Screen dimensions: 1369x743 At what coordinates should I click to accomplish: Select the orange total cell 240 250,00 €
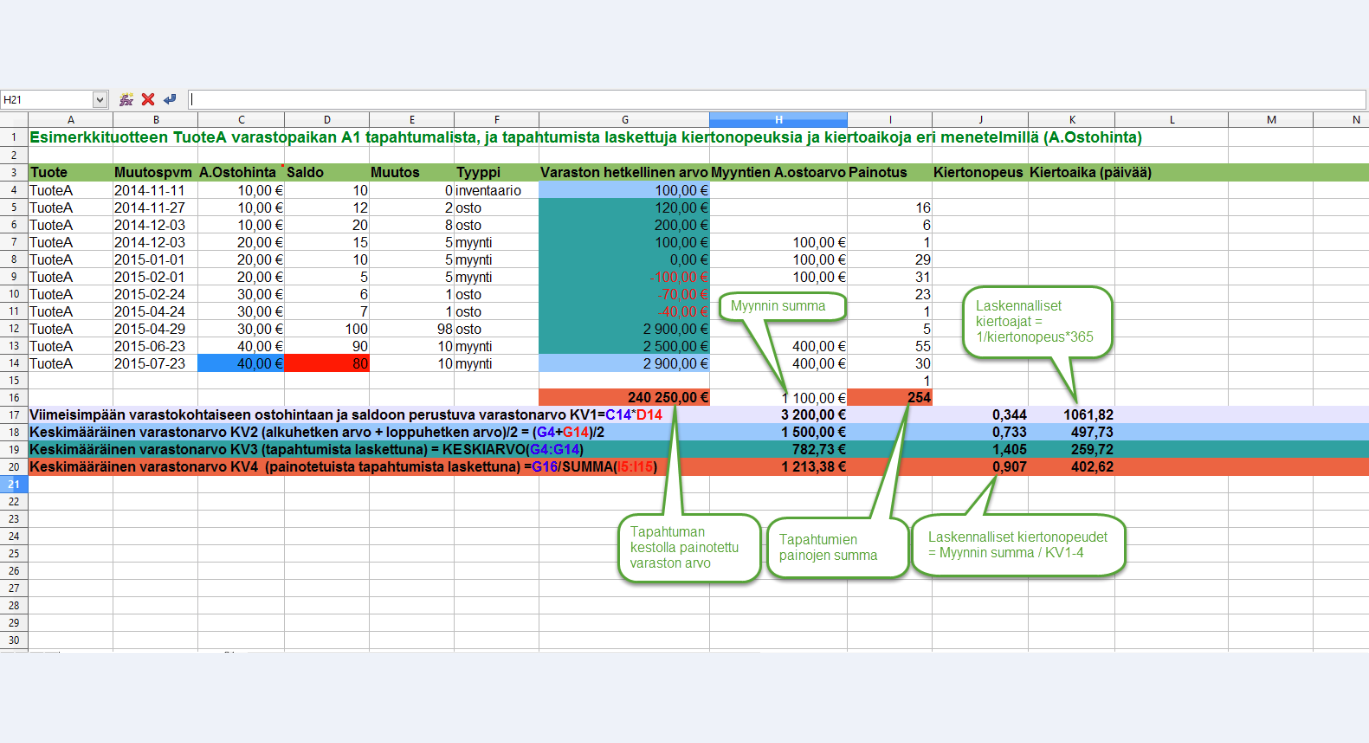tap(624, 397)
